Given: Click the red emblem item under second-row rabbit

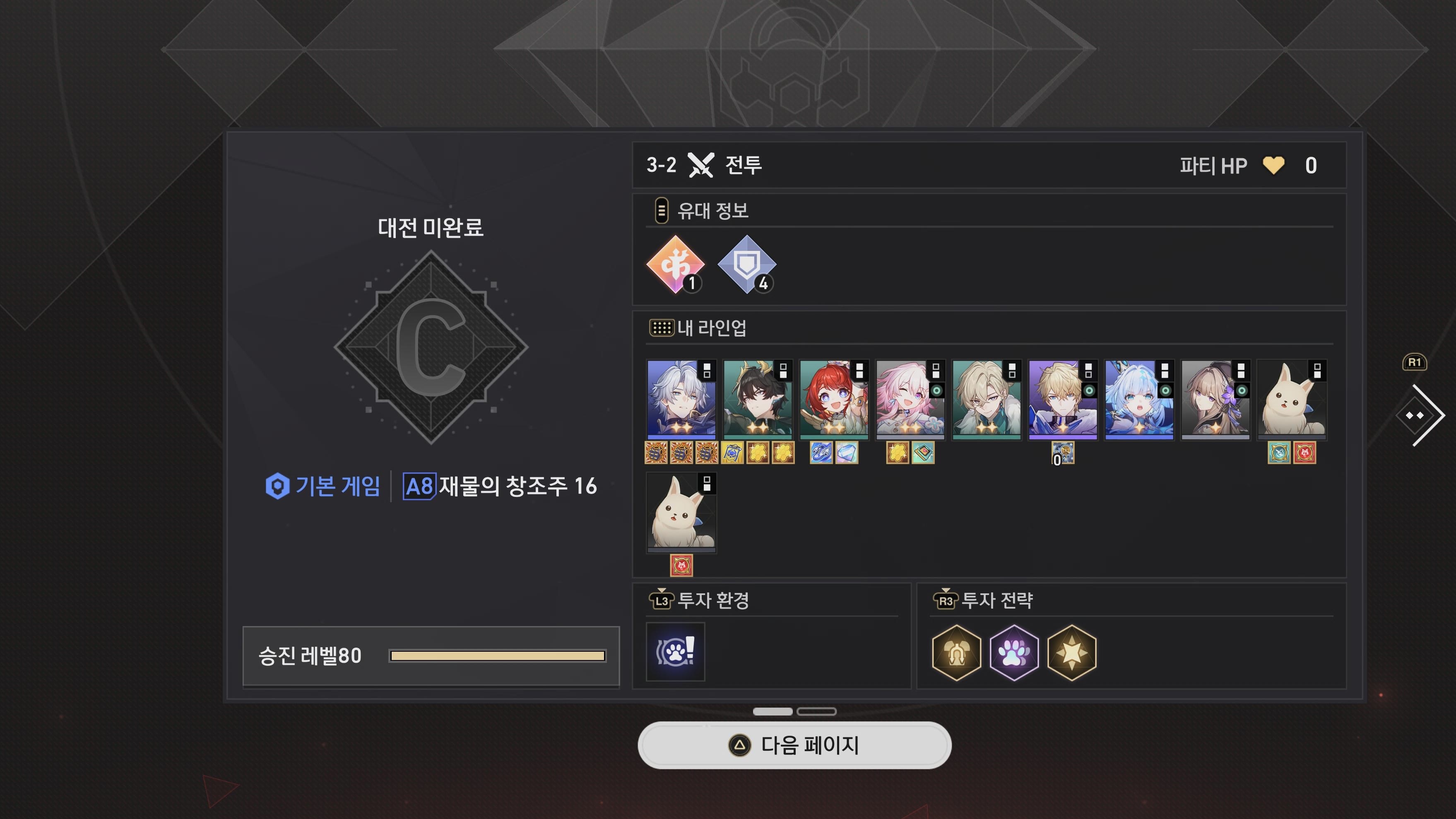Looking at the screenshot, I should coord(681,565).
